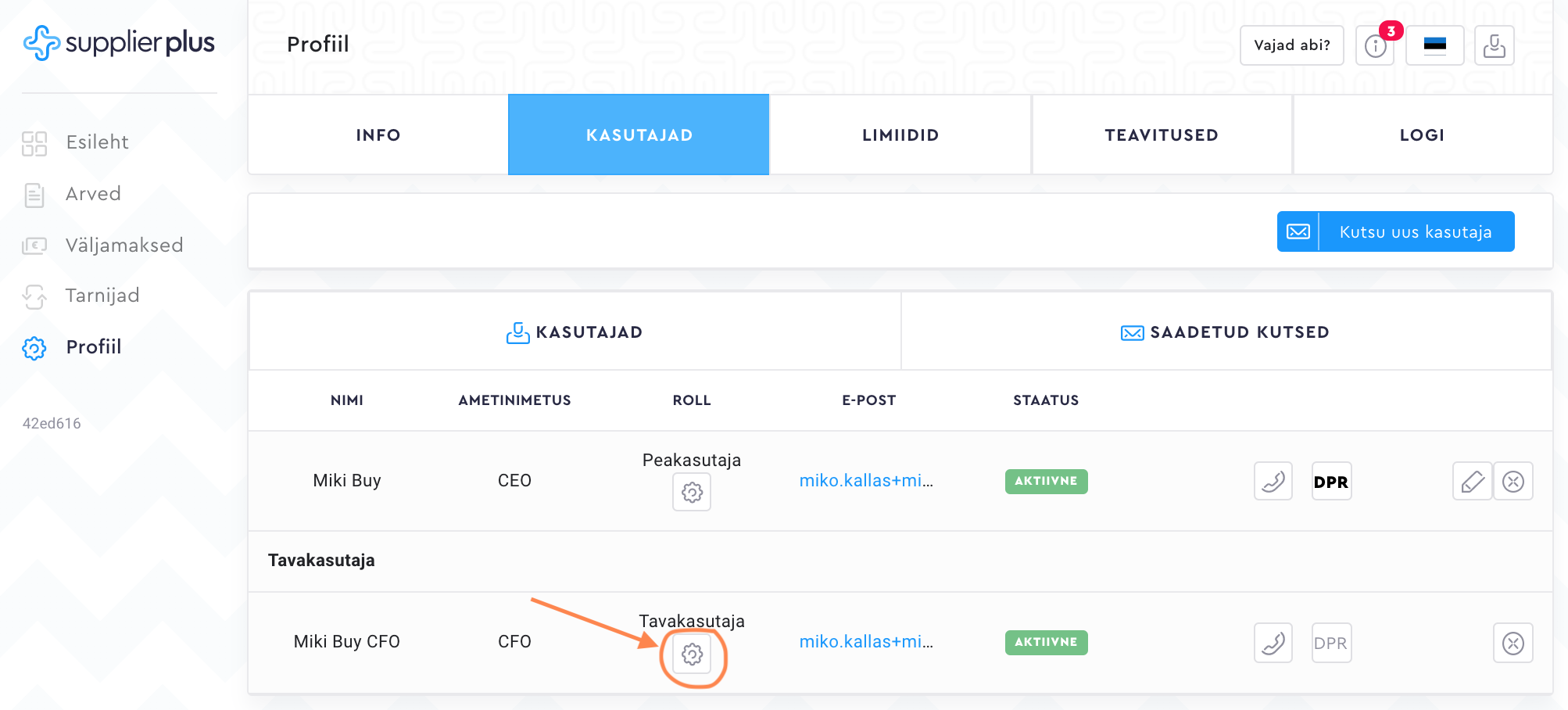Open notifications info icon with badge 3
The height and width of the screenshot is (710, 1568).
1376,45
